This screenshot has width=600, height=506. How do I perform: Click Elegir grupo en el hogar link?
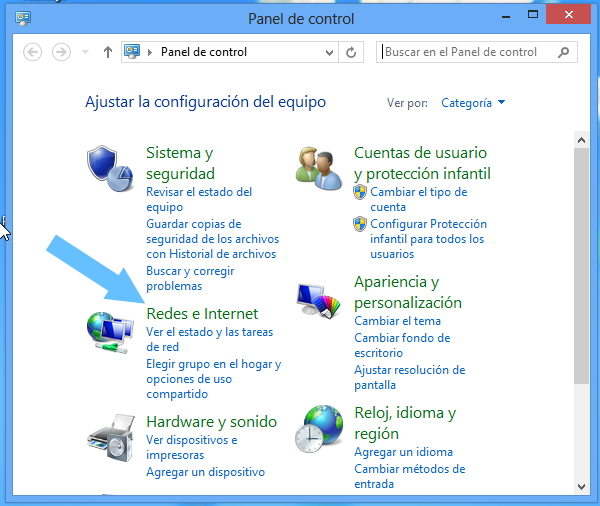(x=214, y=379)
